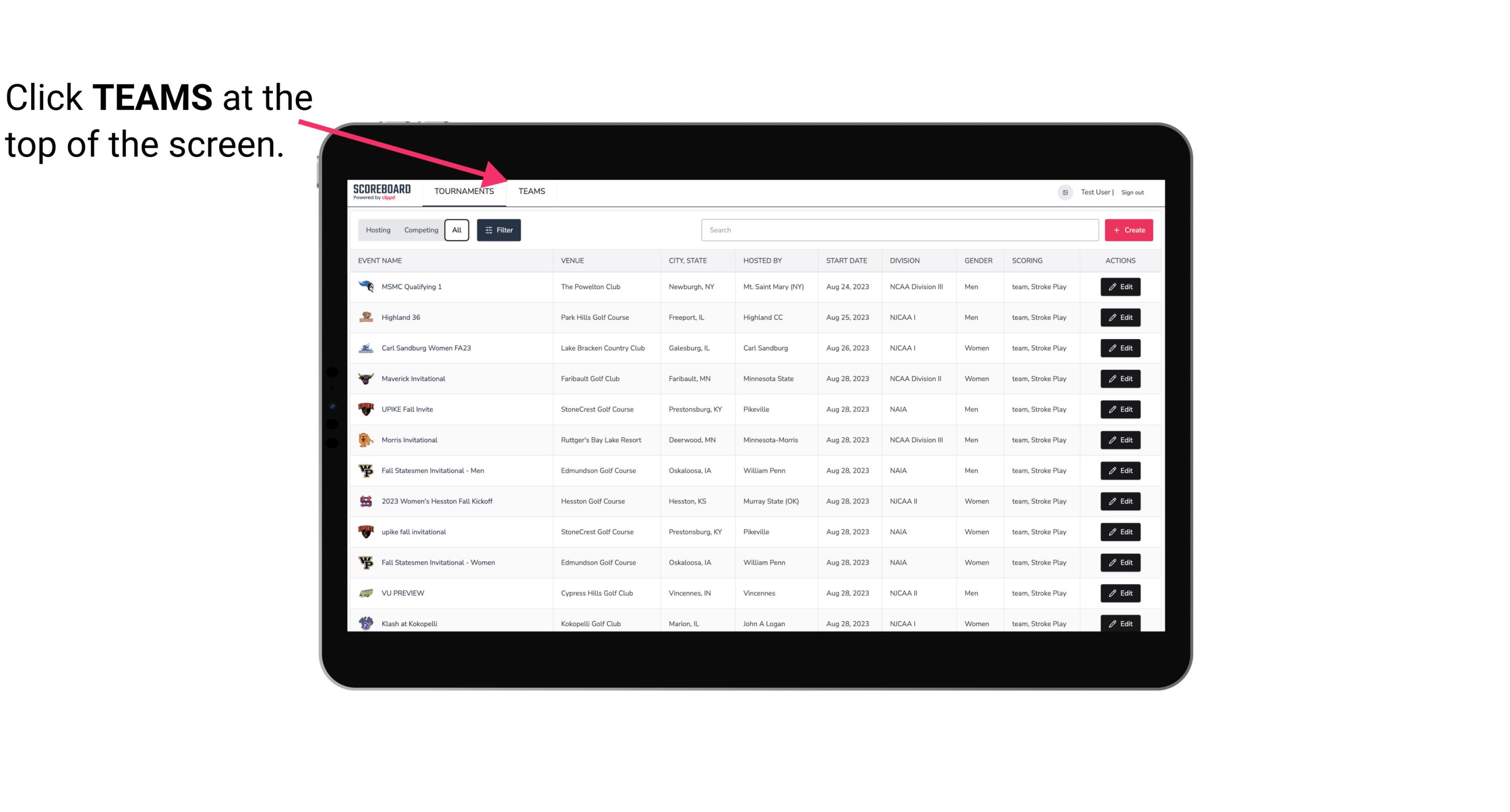This screenshot has width=1510, height=812.
Task: Click the Filter dropdown button
Action: pos(499,230)
